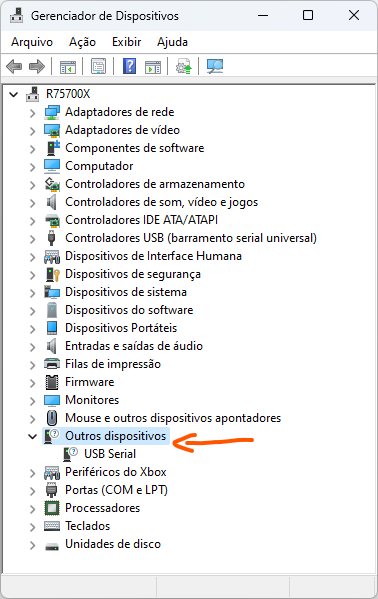Click the Forward arrow toolbar icon
Viewport: 378px width, 599px height.
[37, 67]
